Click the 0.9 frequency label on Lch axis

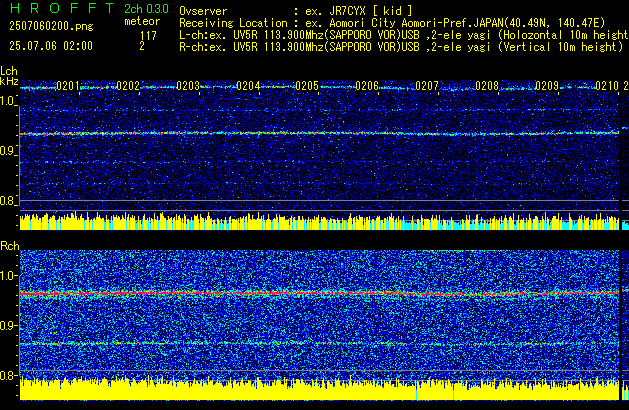(8, 151)
